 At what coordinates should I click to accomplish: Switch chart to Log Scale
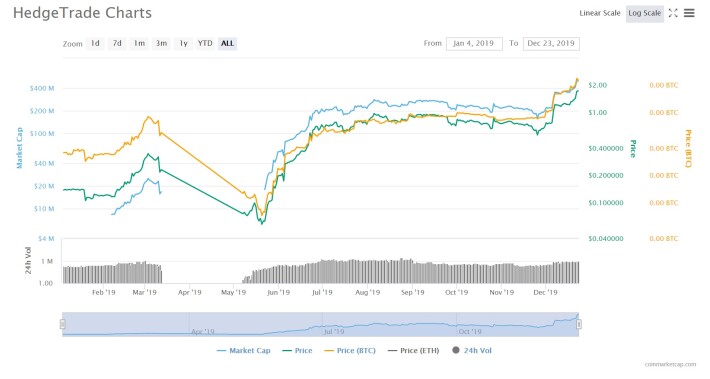644,13
